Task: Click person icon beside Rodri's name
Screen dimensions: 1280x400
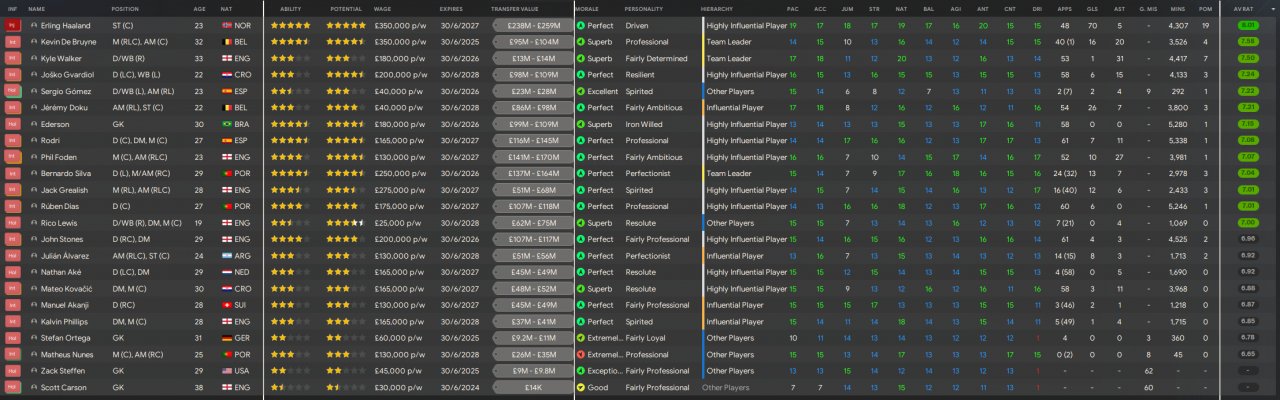Action: (34, 141)
